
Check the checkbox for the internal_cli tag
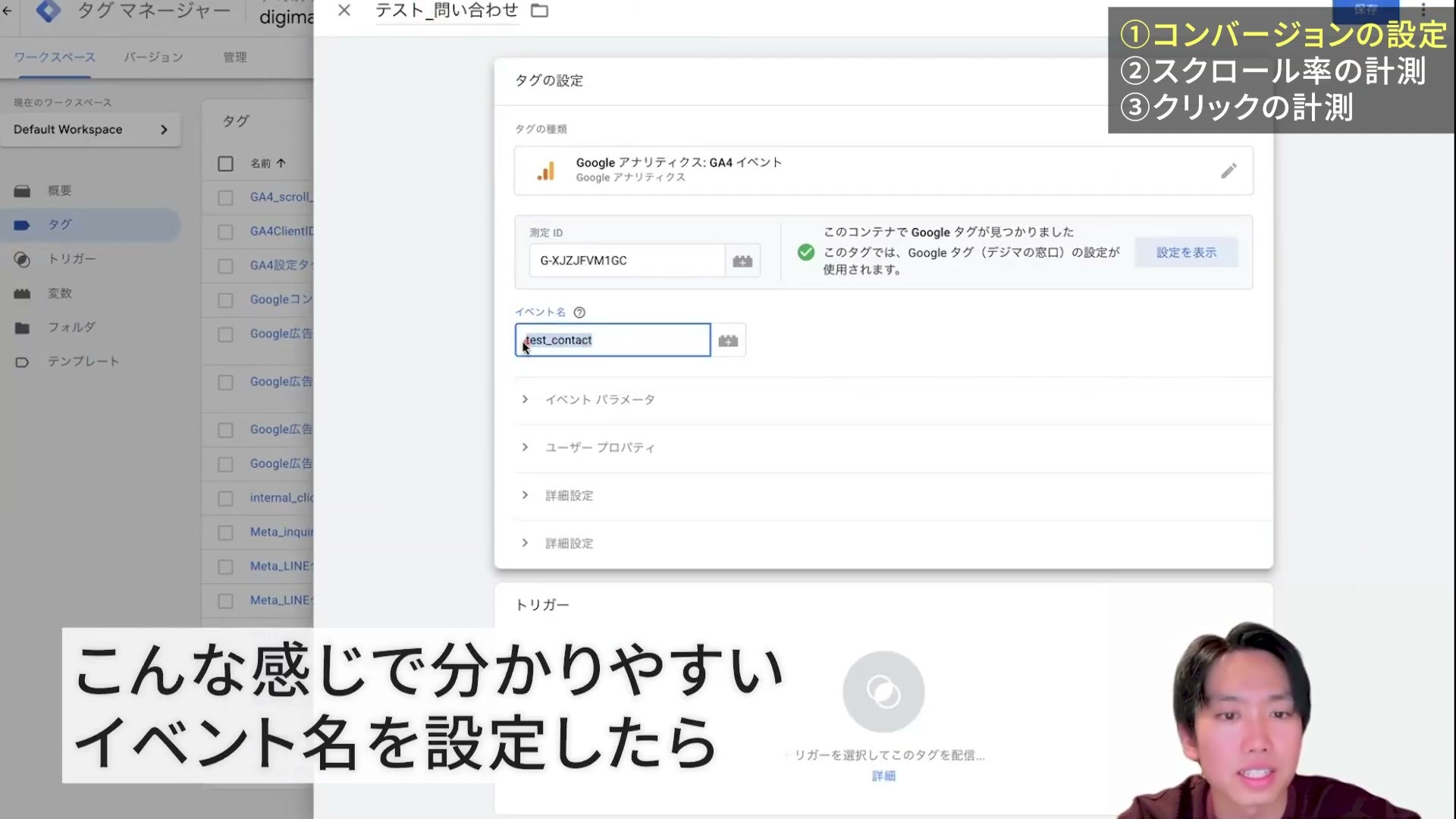(225, 498)
